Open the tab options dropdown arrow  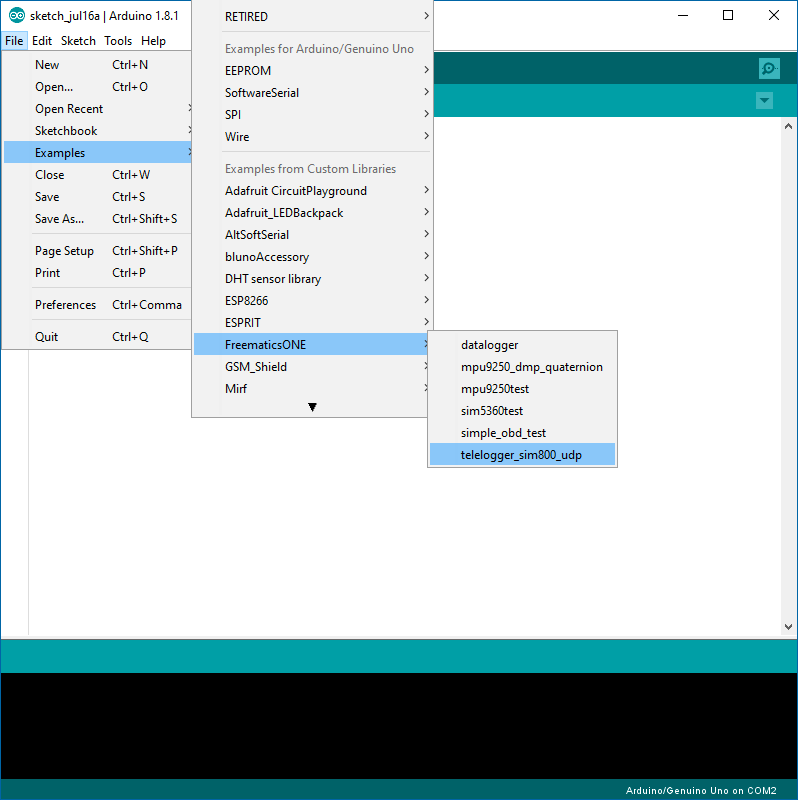764,101
